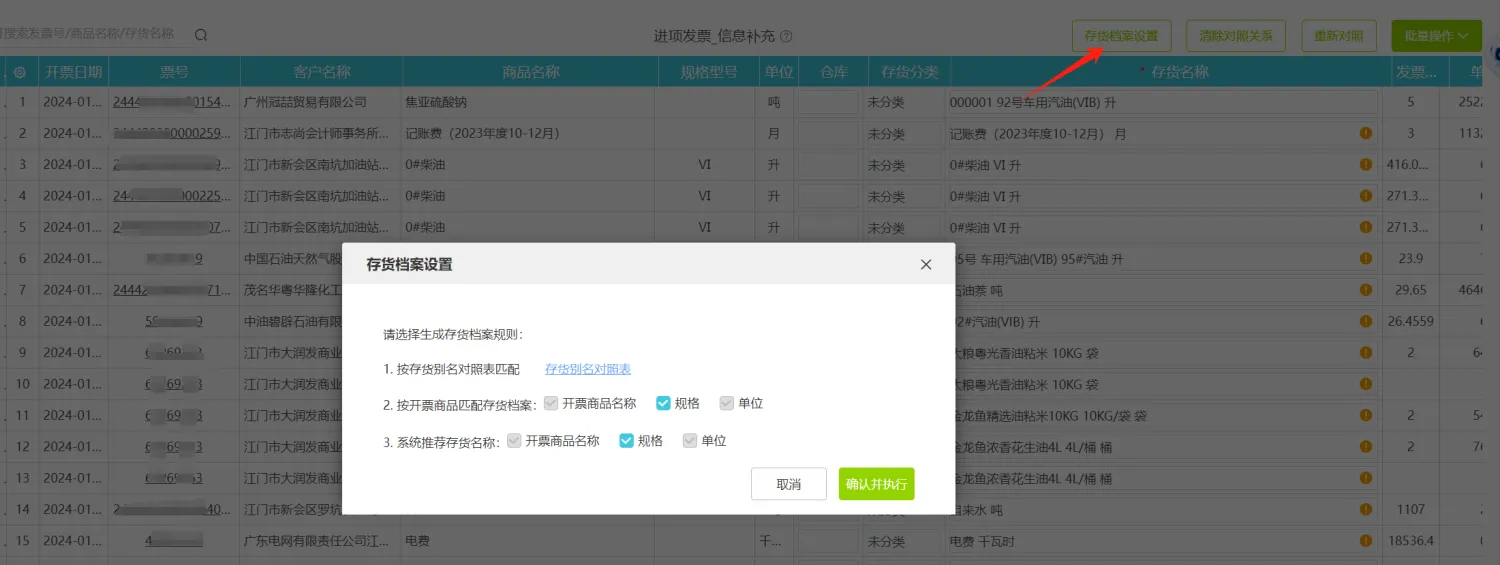Click the help icon beside 进项发票_信息补充
Viewport: 1500px width, 565px height.
(x=786, y=36)
